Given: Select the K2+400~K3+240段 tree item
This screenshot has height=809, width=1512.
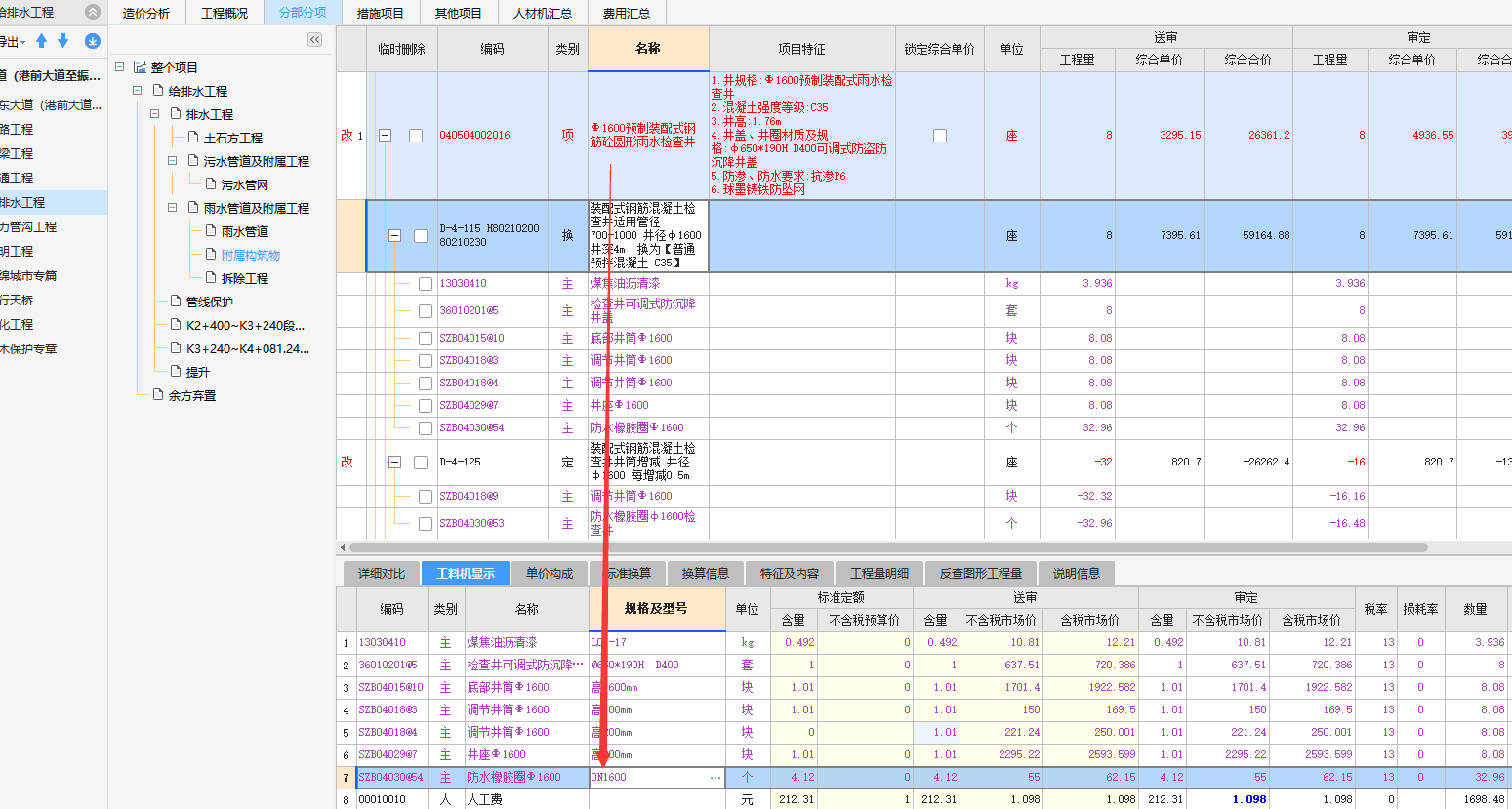Looking at the screenshot, I should point(246,325).
